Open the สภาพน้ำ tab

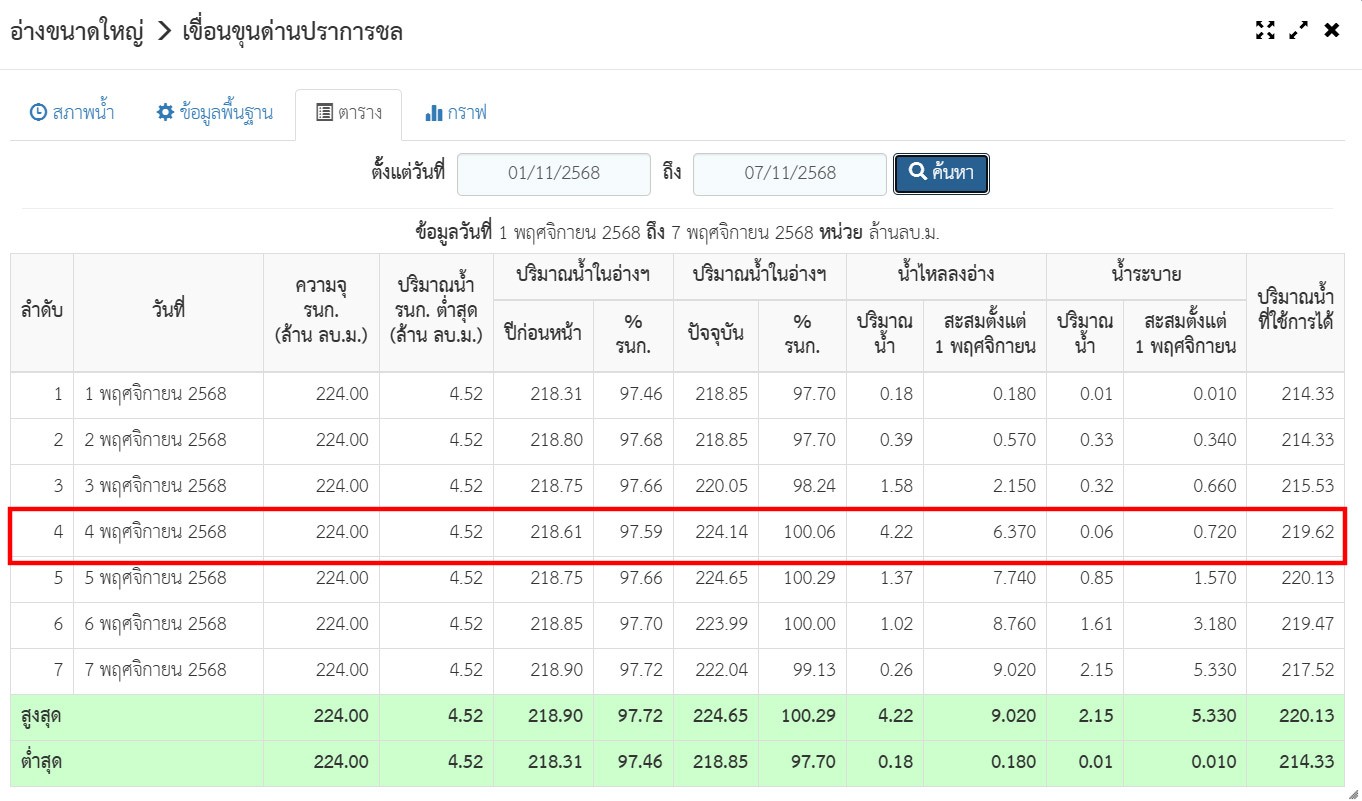point(72,113)
